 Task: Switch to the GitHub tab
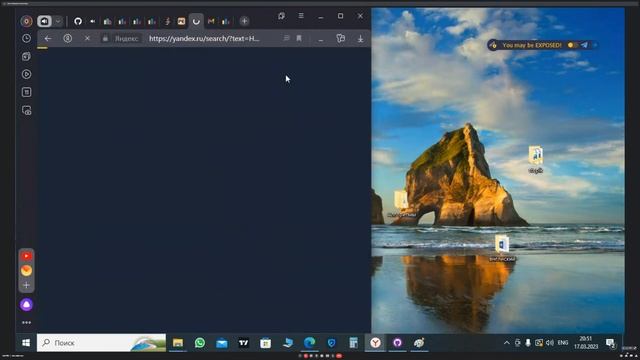[78, 21]
